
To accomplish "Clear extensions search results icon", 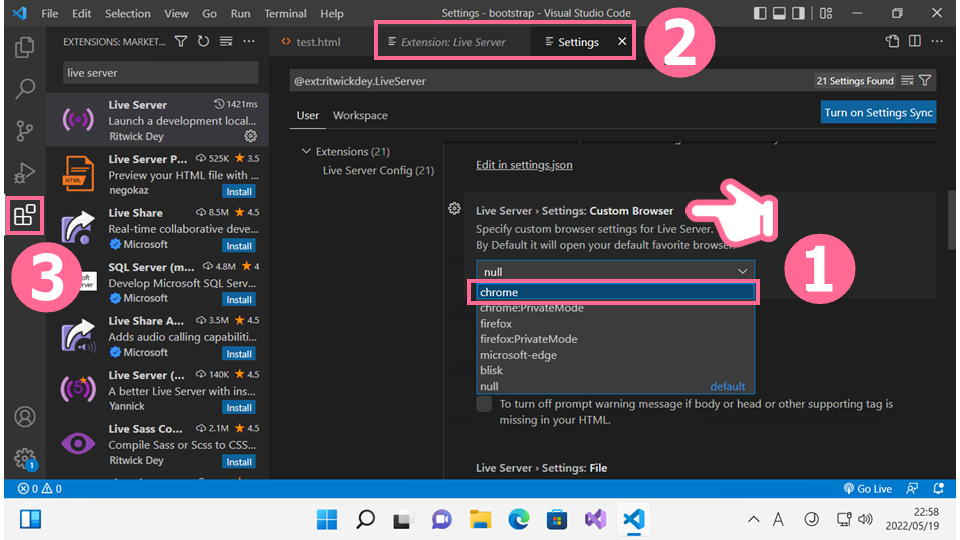I will 226,41.
